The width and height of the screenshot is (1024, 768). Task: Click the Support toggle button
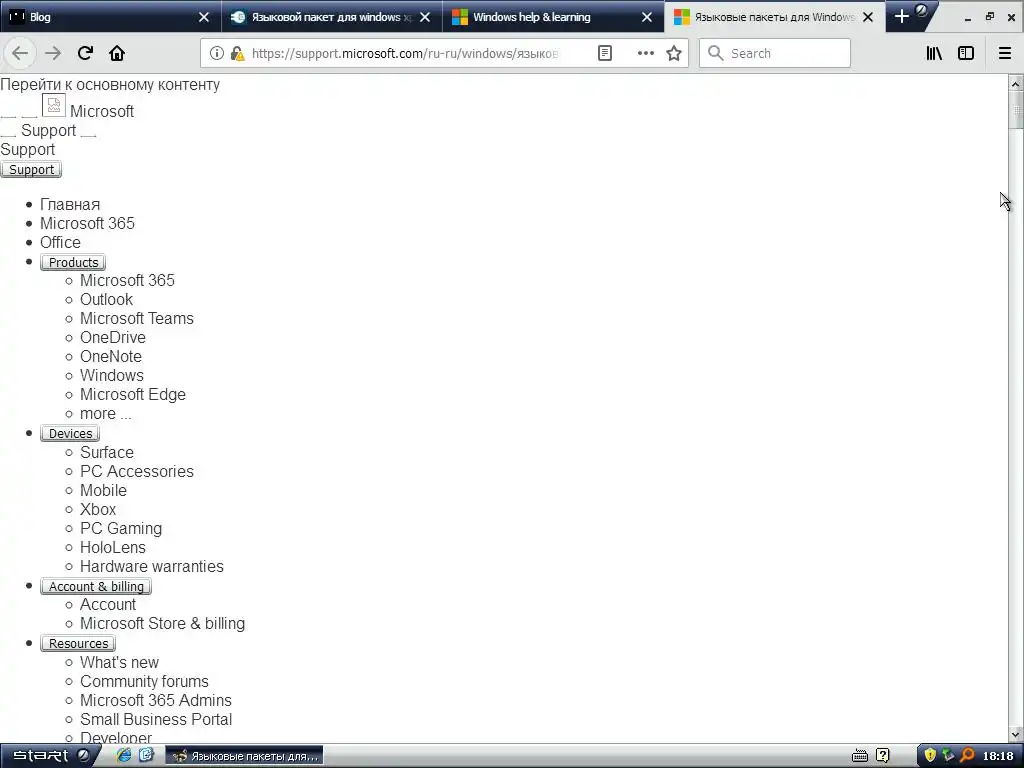pos(31,170)
